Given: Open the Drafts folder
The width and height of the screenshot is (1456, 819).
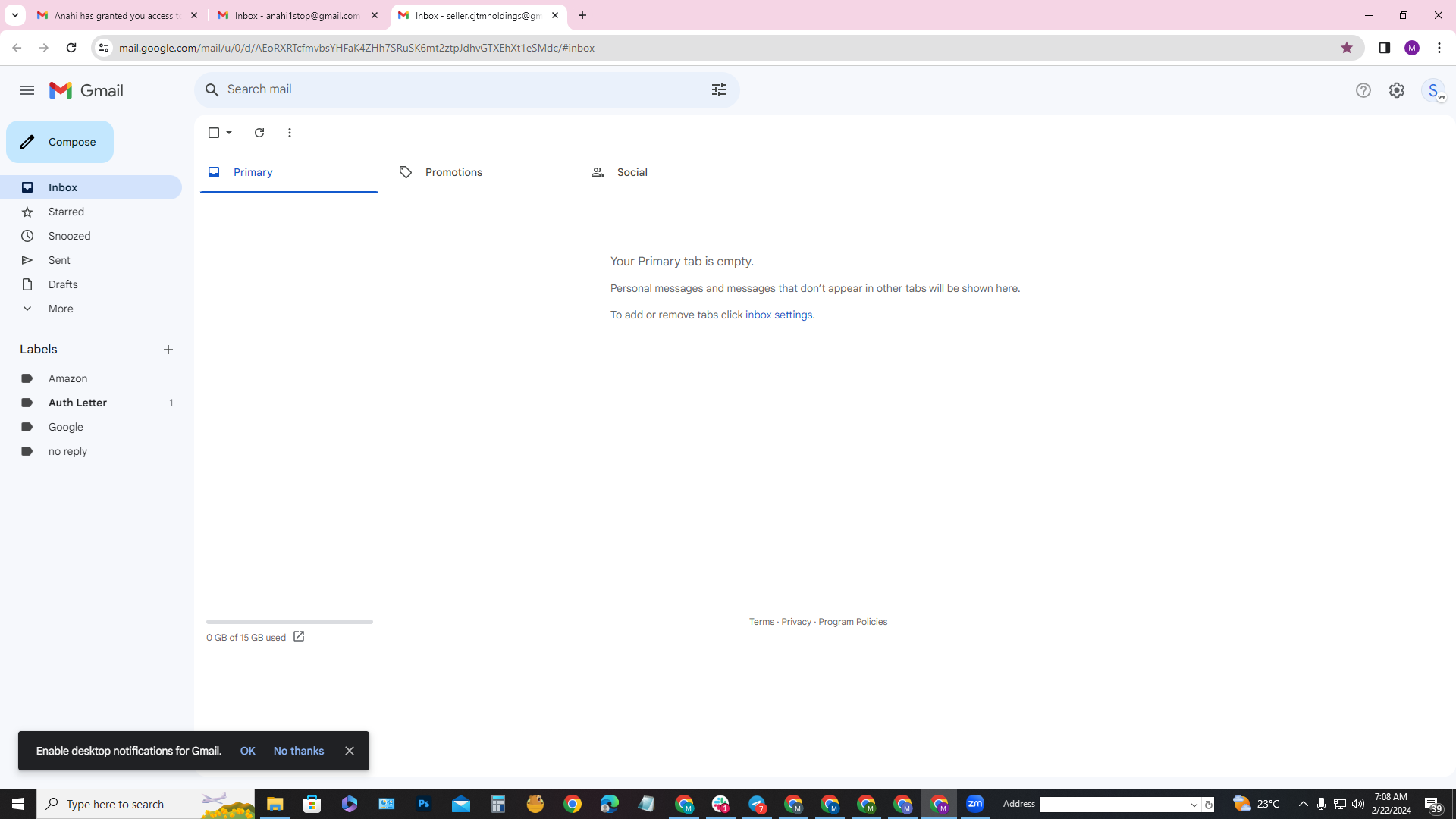Looking at the screenshot, I should (91, 284).
